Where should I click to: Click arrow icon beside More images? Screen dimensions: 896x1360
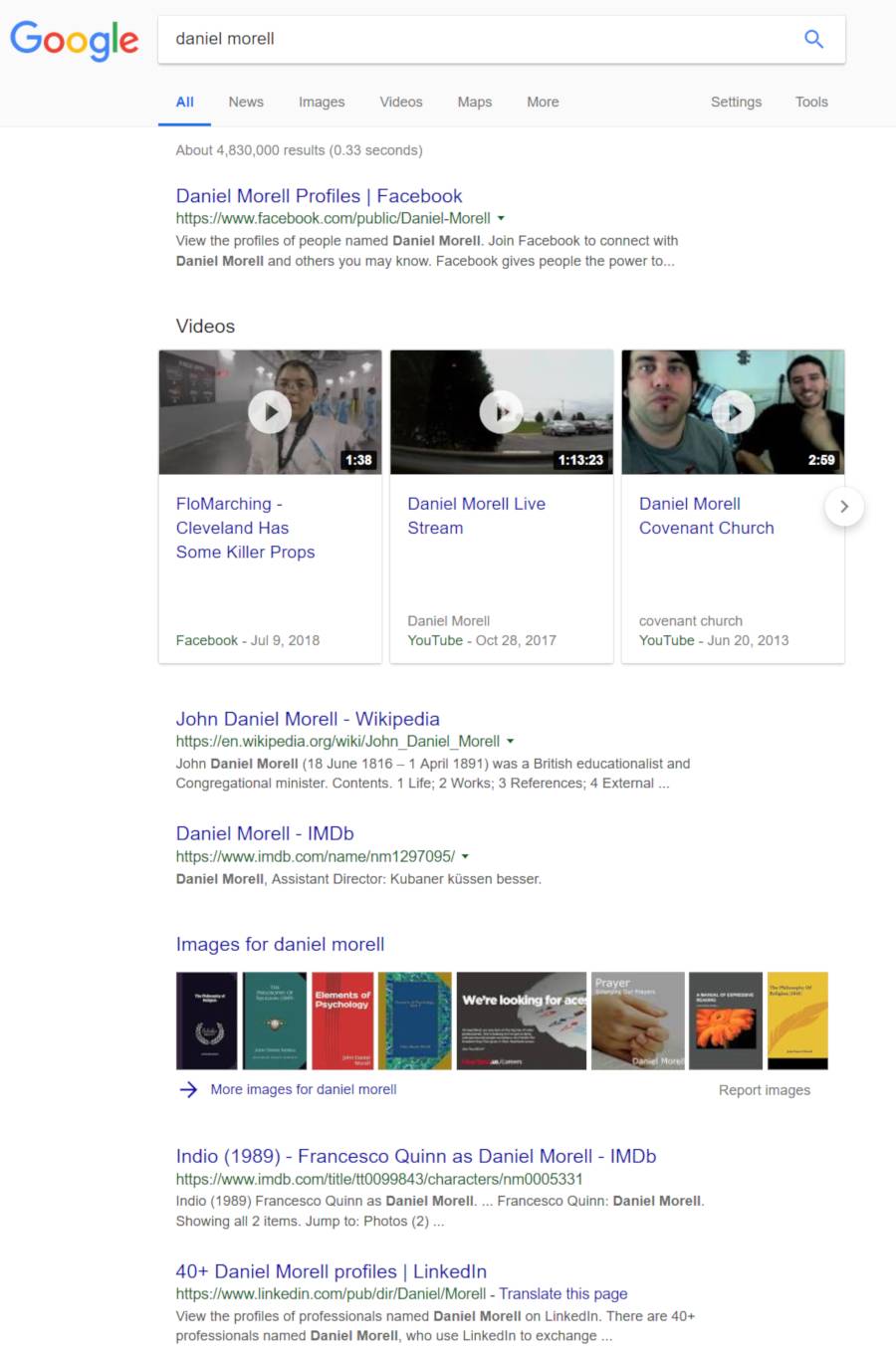[x=188, y=1089]
